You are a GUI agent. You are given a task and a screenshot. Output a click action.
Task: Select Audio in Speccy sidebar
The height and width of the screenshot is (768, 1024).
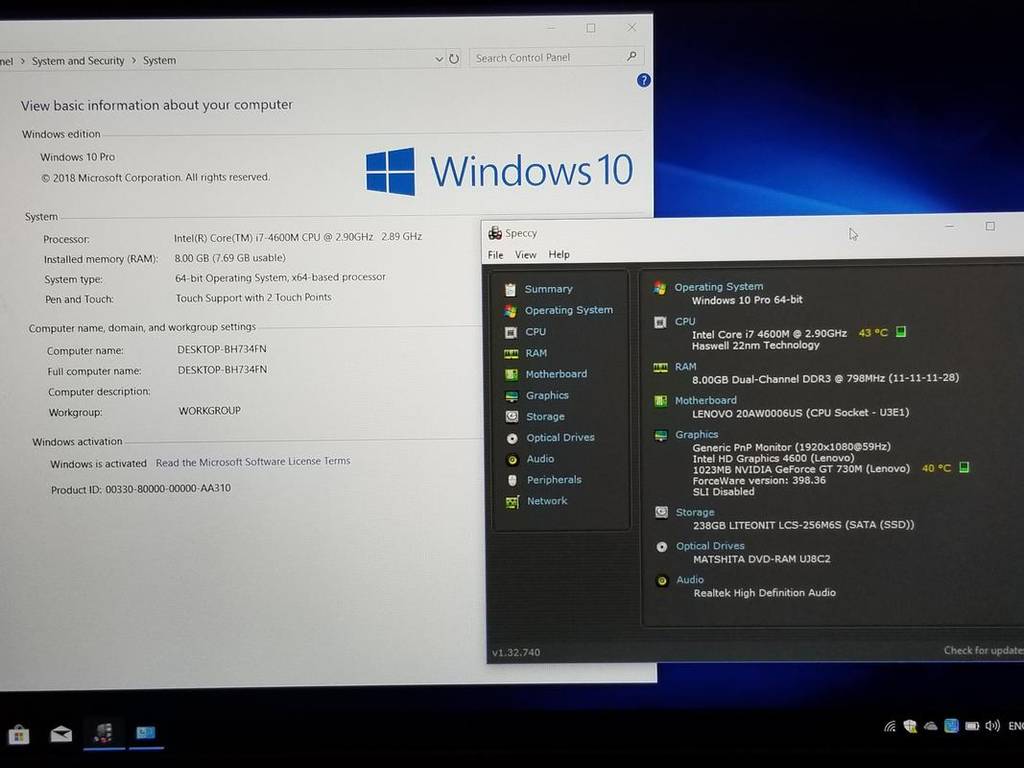(x=540, y=459)
